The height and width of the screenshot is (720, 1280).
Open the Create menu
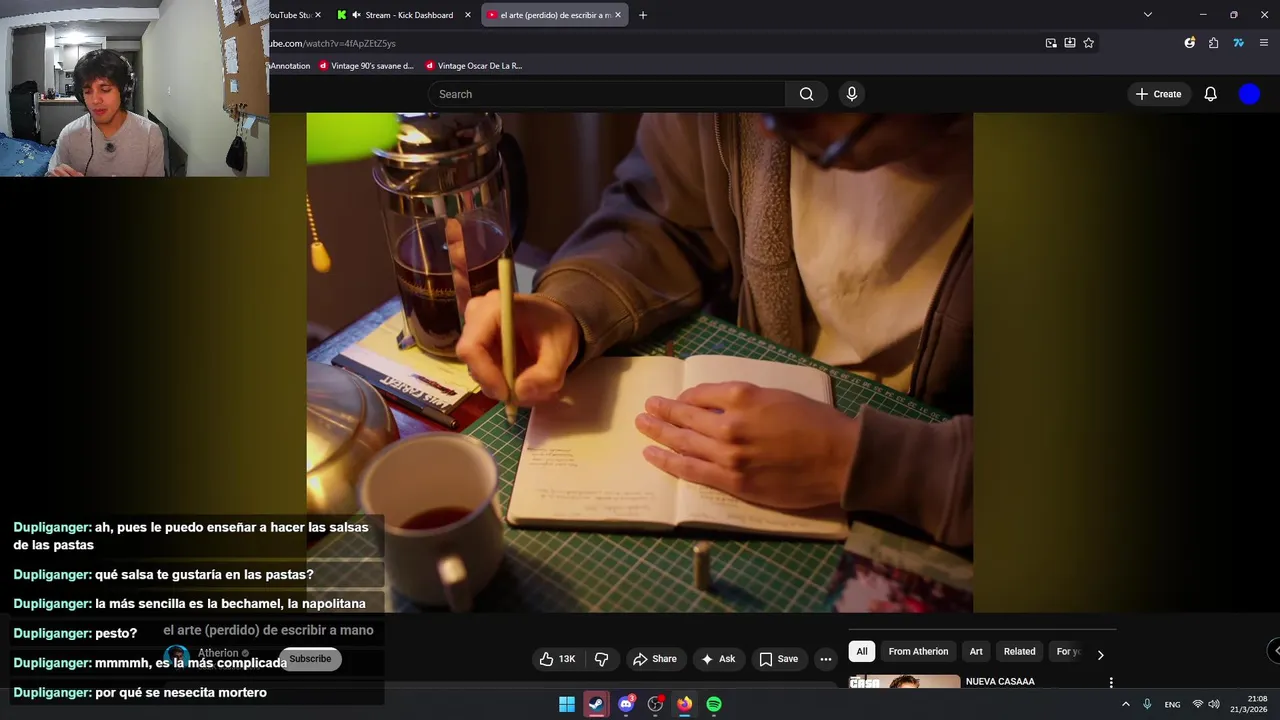point(1158,94)
